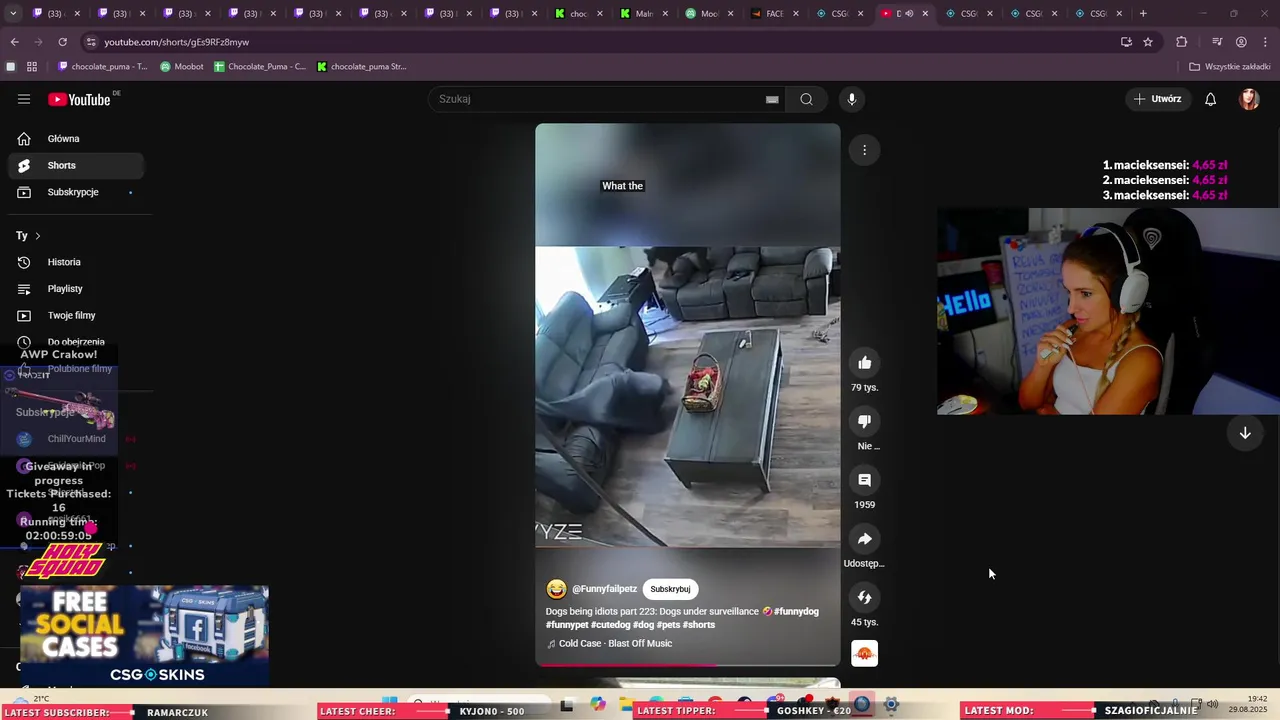Open the remix option showing 45 tys.
The height and width of the screenshot is (720, 1280).
pos(864,597)
